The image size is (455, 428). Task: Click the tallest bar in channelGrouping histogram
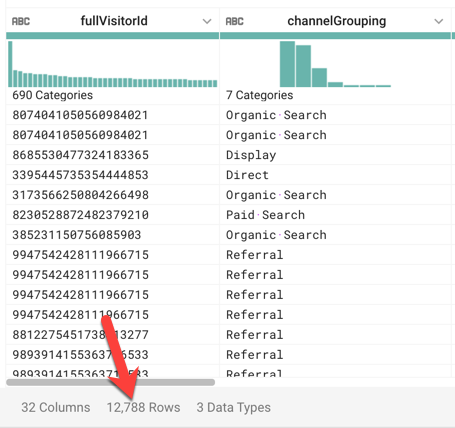(x=287, y=64)
